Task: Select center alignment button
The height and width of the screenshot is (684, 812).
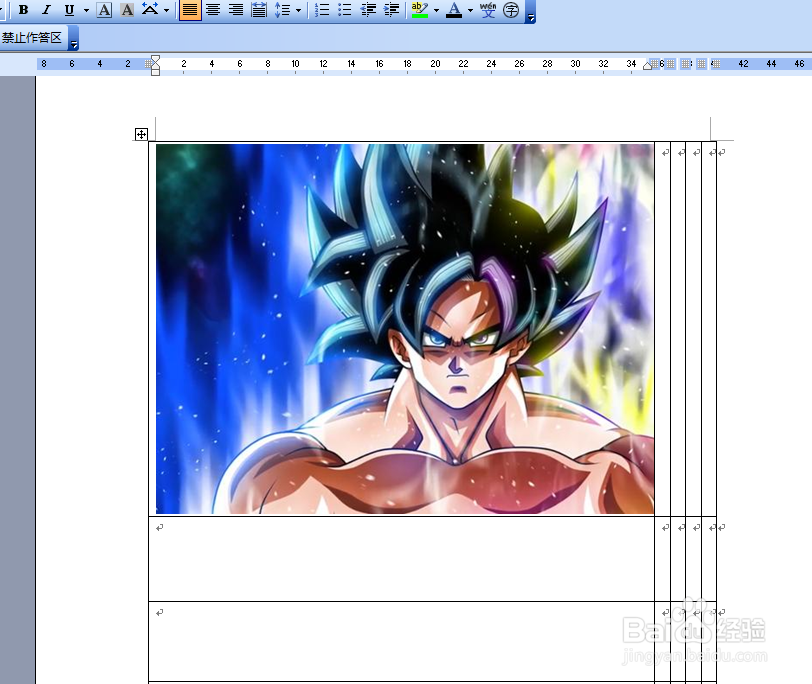Action: click(x=213, y=9)
